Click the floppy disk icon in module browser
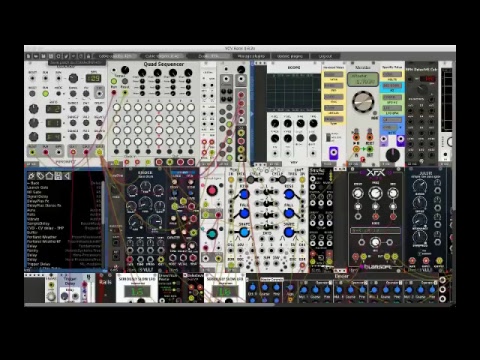Screen dimensions: 480x360 point(58,176)
